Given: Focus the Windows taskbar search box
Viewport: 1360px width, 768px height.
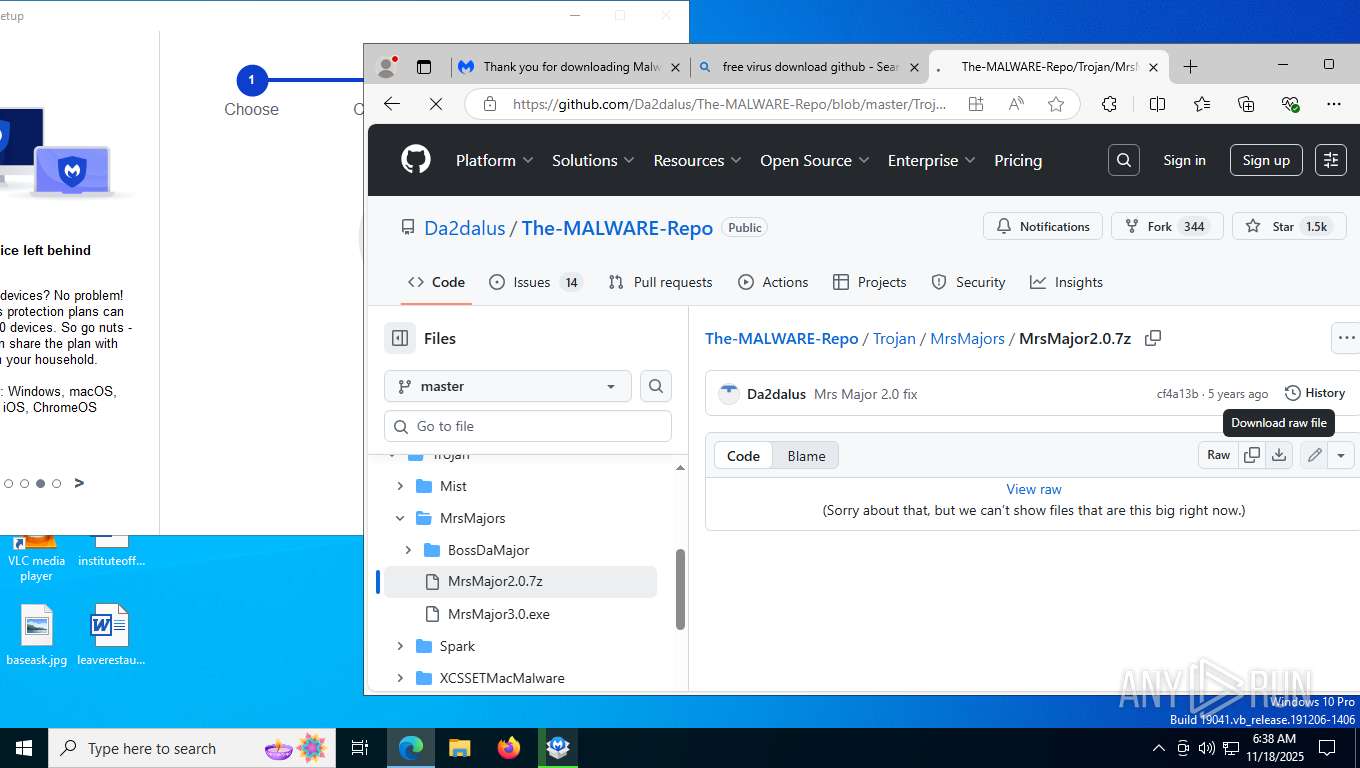Looking at the screenshot, I should click(193, 748).
